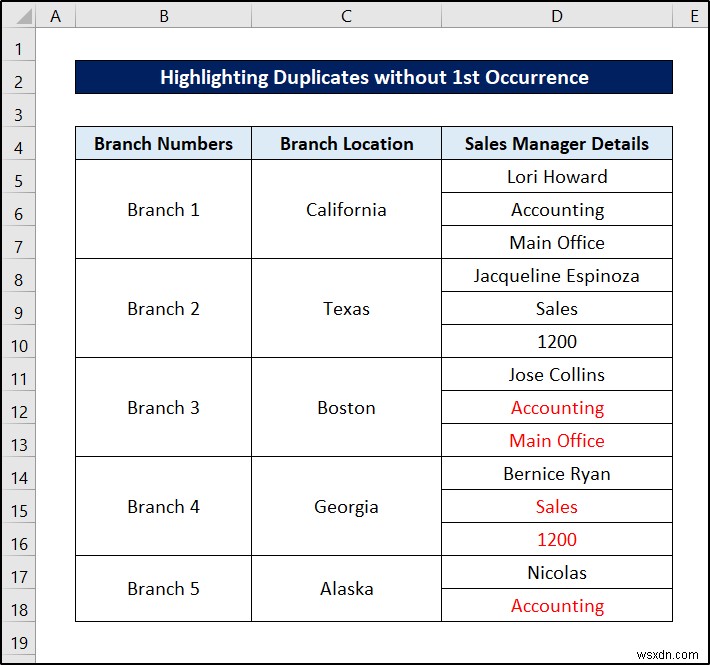710x665 pixels.
Task: Click the red Main Office cell in row 13
Action: point(557,441)
